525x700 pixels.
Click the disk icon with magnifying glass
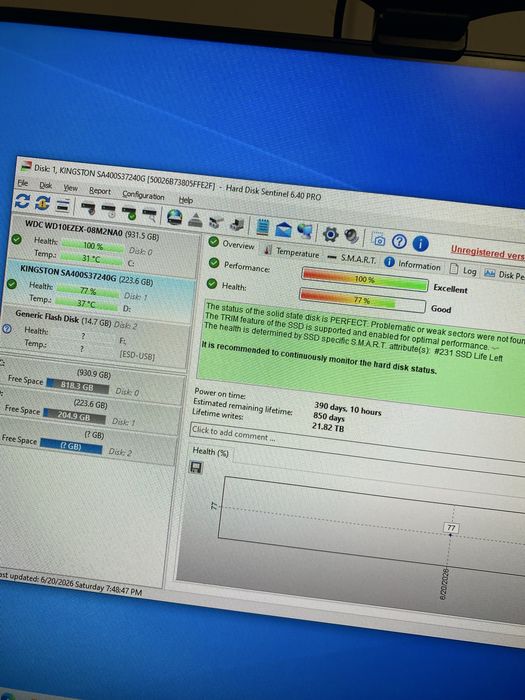coord(150,215)
